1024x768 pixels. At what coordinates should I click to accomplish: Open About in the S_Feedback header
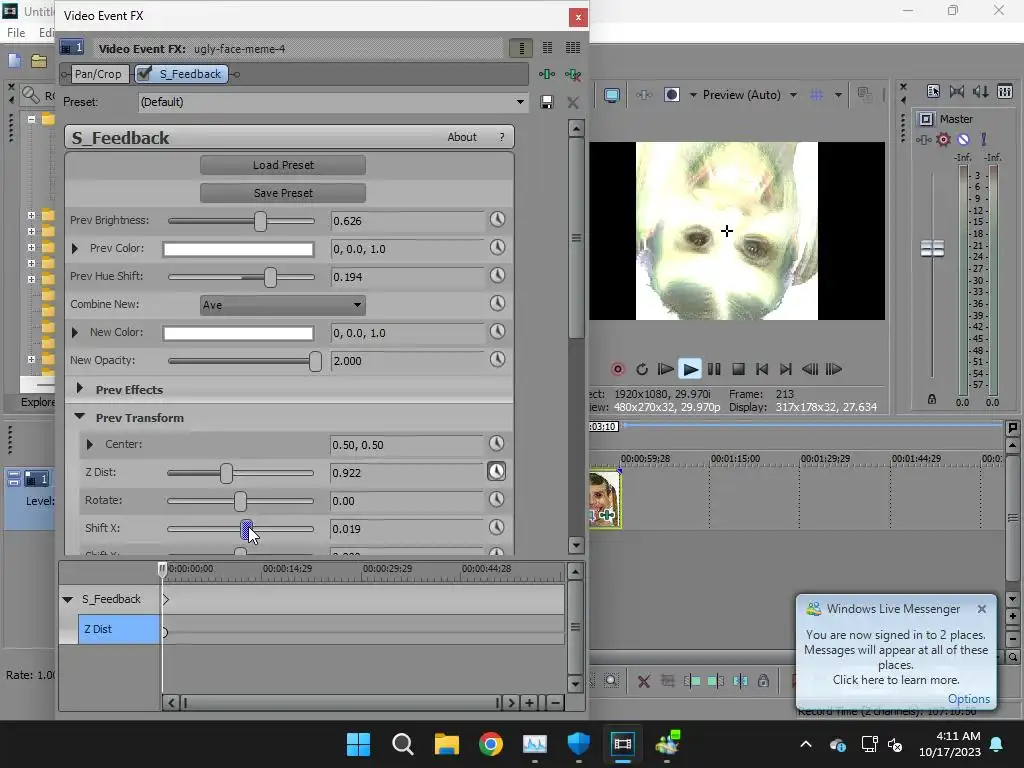(462, 137)
